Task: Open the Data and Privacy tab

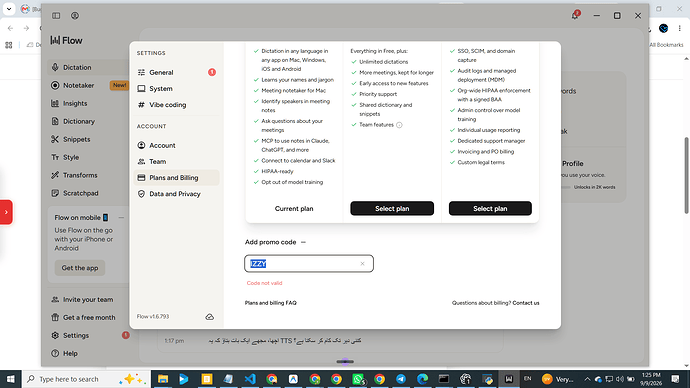Action: tap(176, 194)
